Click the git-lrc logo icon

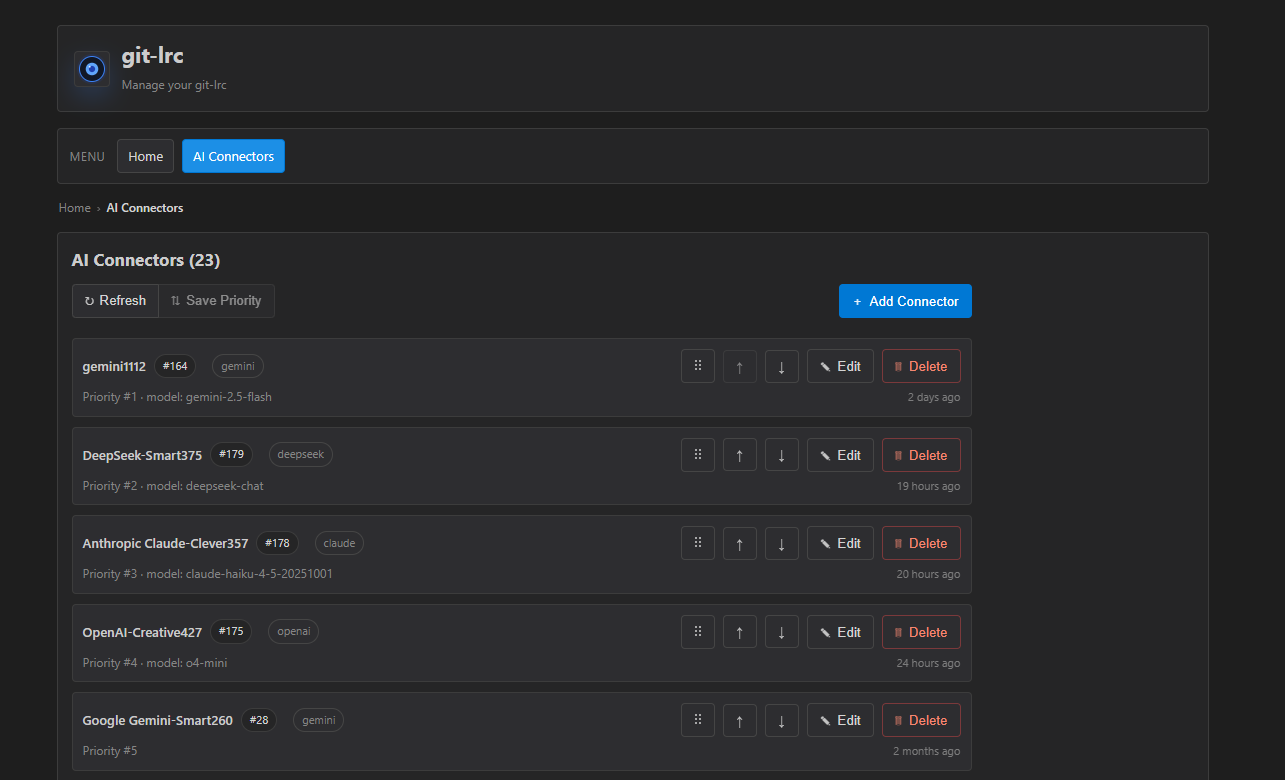click(x=91, y=68)
